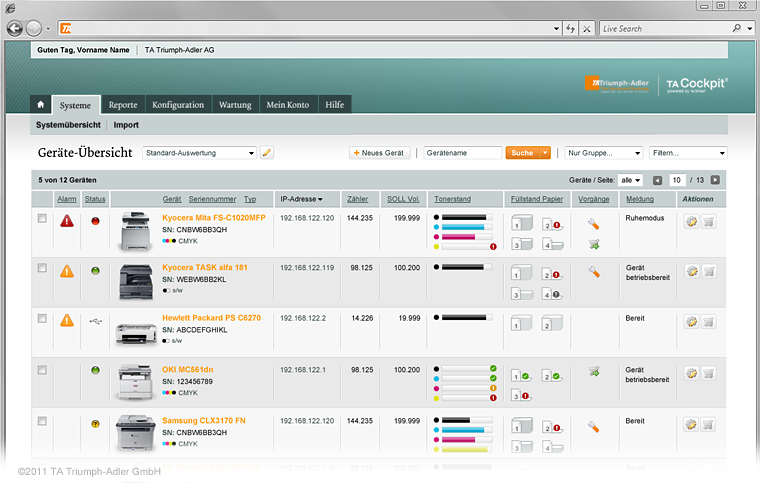
Task: Click the wrench icon in Kyocera TASK alfa 181 row
Action: point(594,272)
